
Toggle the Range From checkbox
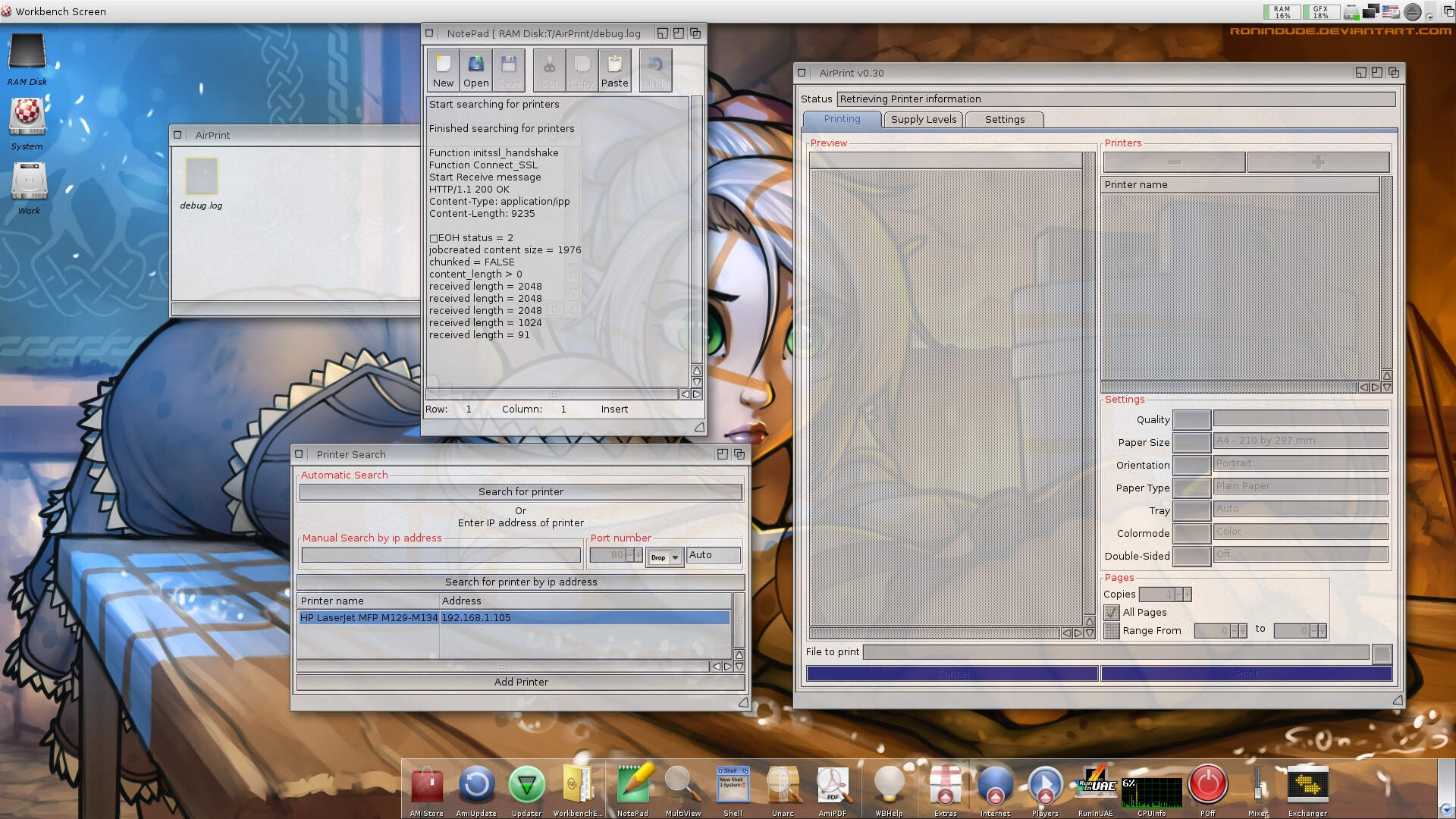1112,630
